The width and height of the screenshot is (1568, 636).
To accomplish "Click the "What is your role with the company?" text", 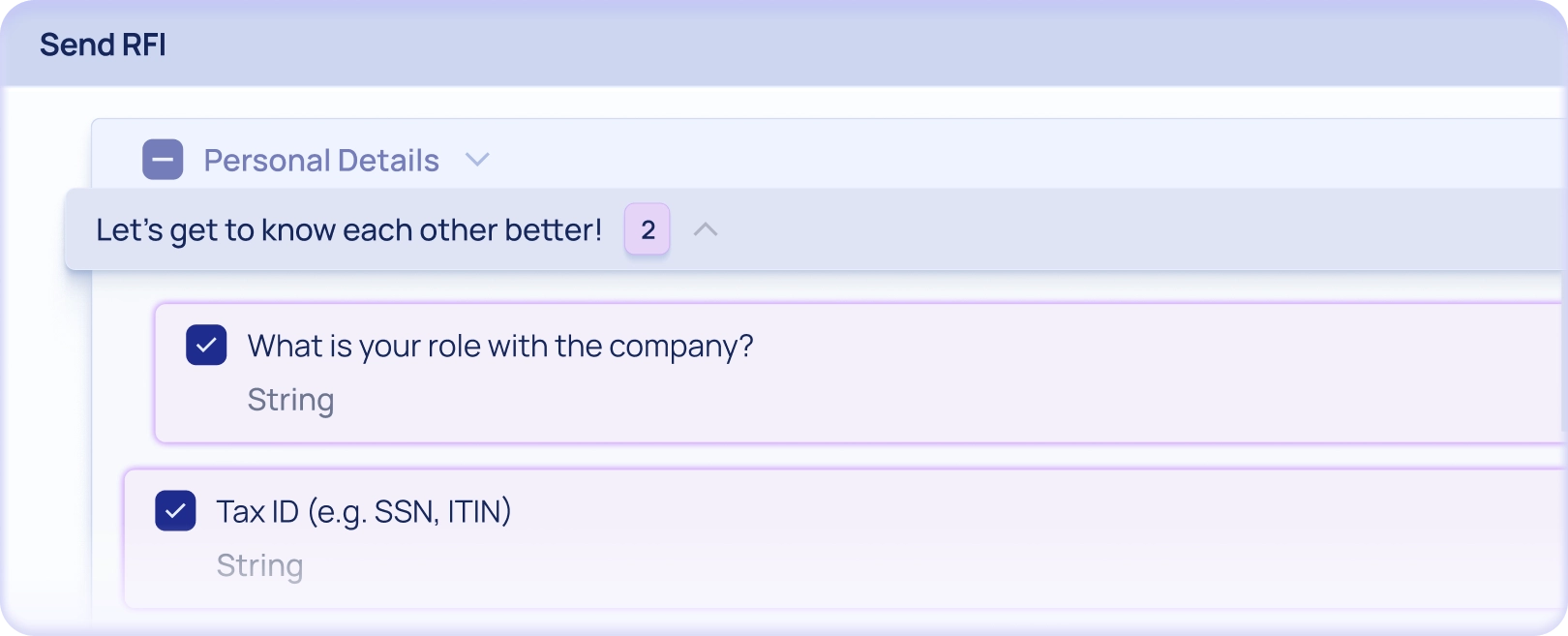I will pos(499,346).
